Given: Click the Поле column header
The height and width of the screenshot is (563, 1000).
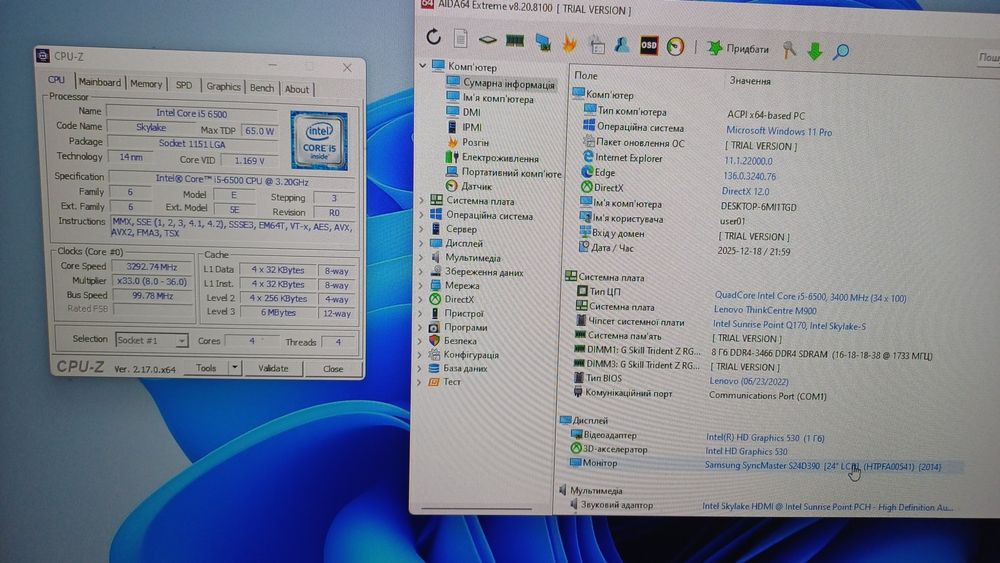Looking at the screenshot, I should click(x=585, y=75).
